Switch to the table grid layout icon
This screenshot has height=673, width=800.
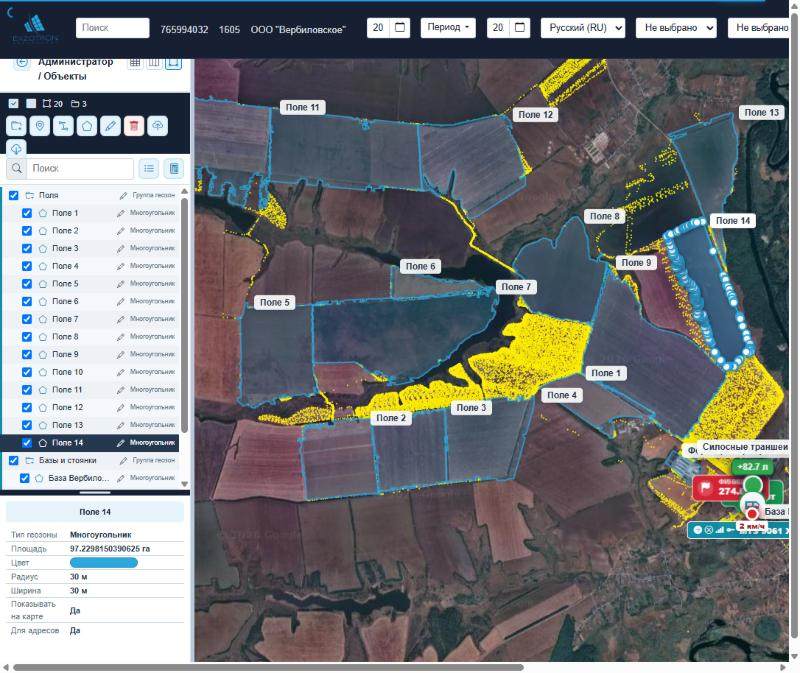click(135, 63)
